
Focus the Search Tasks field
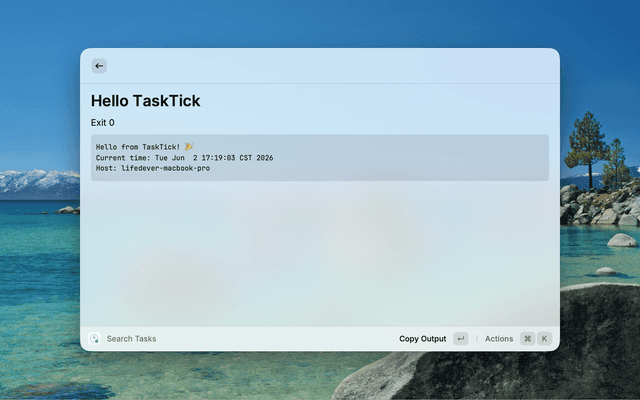tap(131, 339)
